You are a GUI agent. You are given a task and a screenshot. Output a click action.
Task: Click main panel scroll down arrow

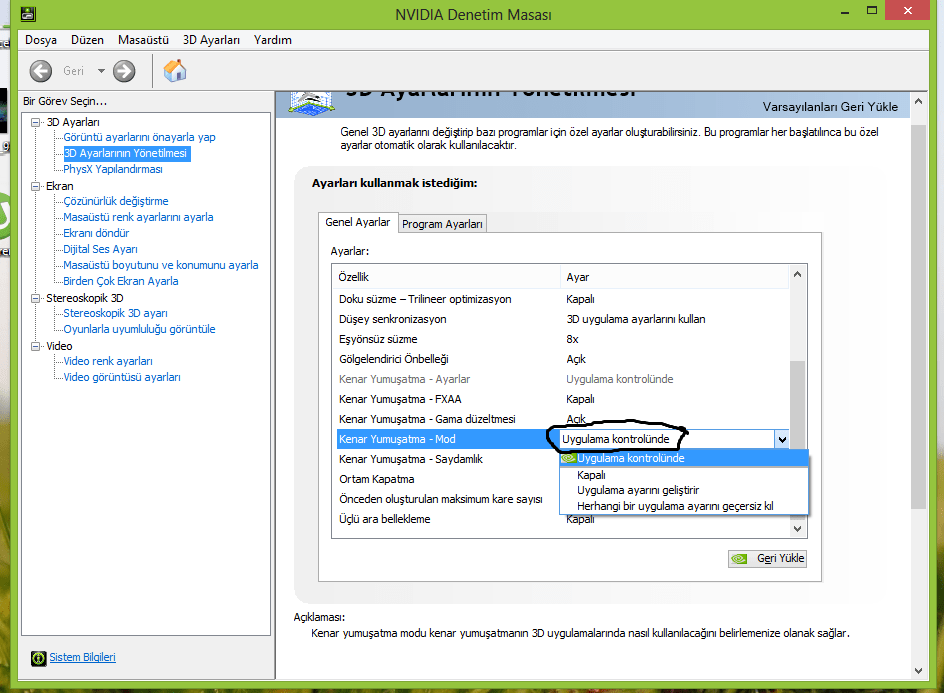coord(918,671)
